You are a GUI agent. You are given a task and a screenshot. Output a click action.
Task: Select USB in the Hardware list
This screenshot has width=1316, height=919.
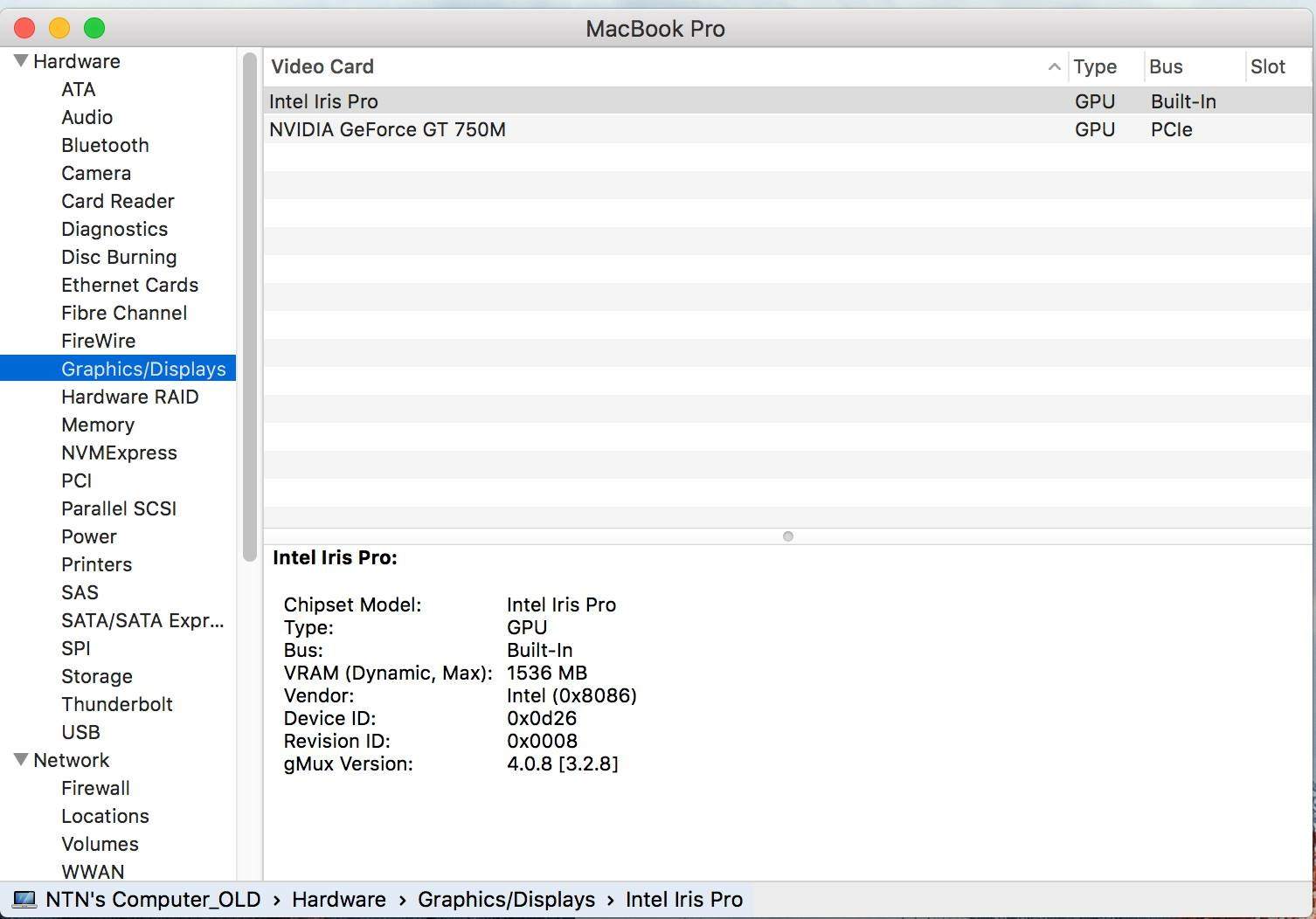[80, 732]
